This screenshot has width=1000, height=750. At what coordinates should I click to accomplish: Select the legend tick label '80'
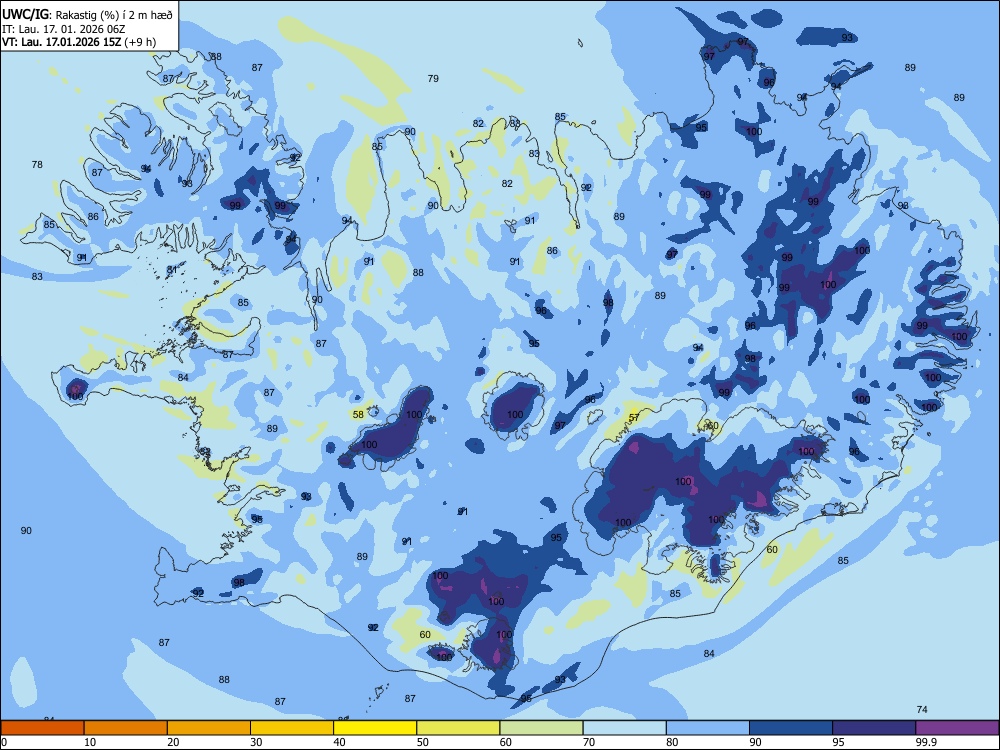point(672,742)
